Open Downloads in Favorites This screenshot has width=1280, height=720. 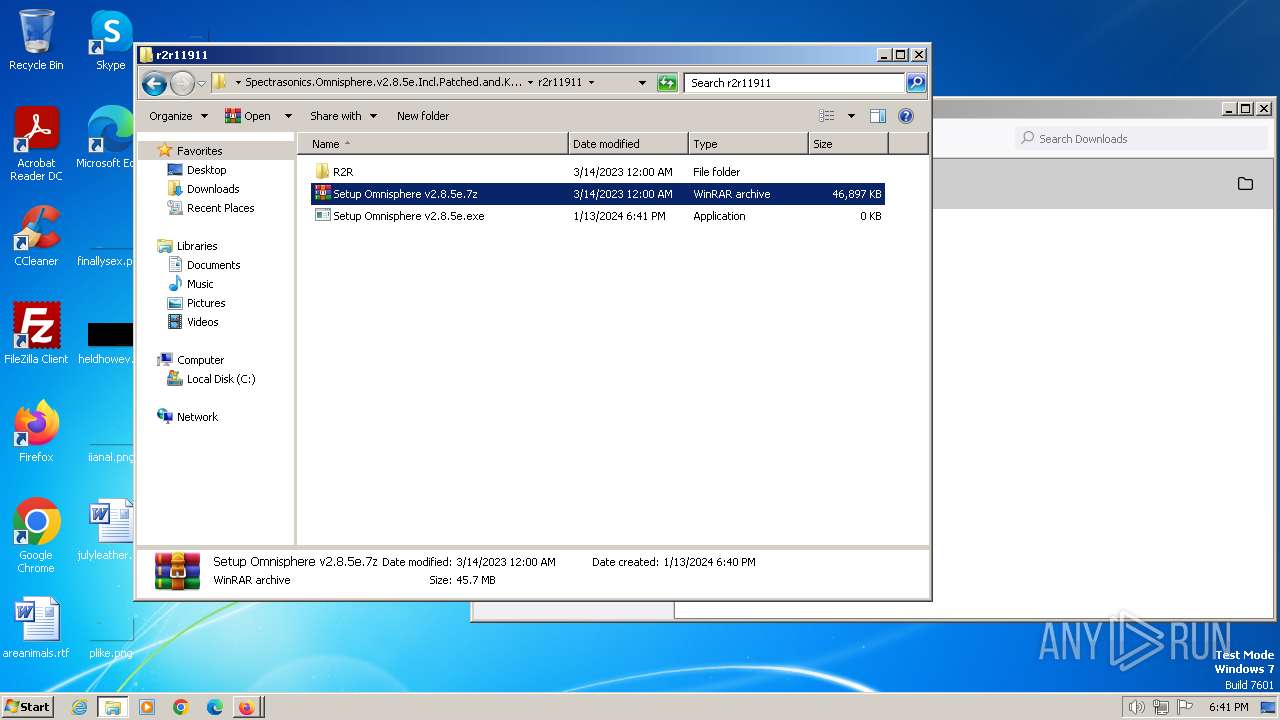212,189
